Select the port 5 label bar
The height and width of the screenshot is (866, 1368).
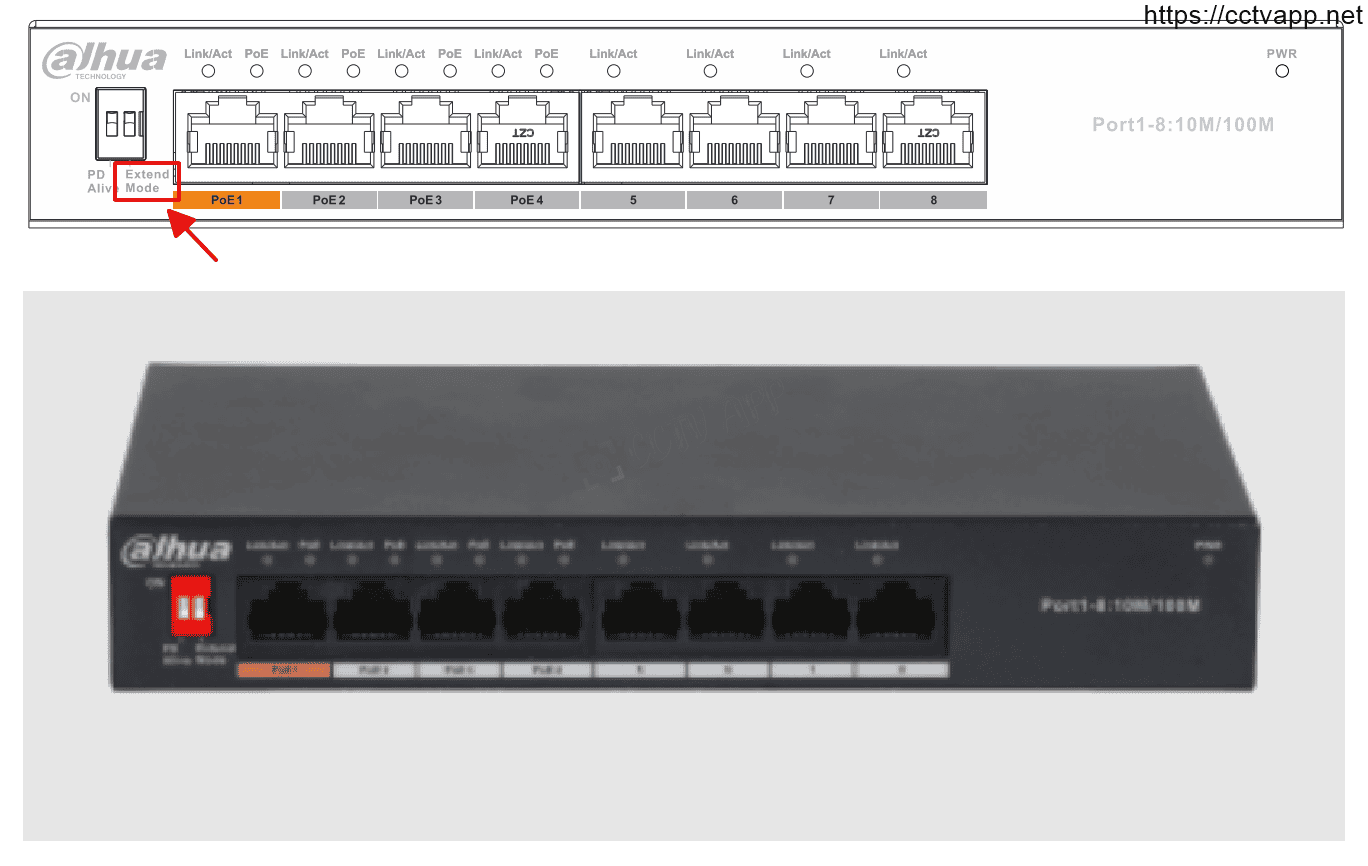[633, 200]
